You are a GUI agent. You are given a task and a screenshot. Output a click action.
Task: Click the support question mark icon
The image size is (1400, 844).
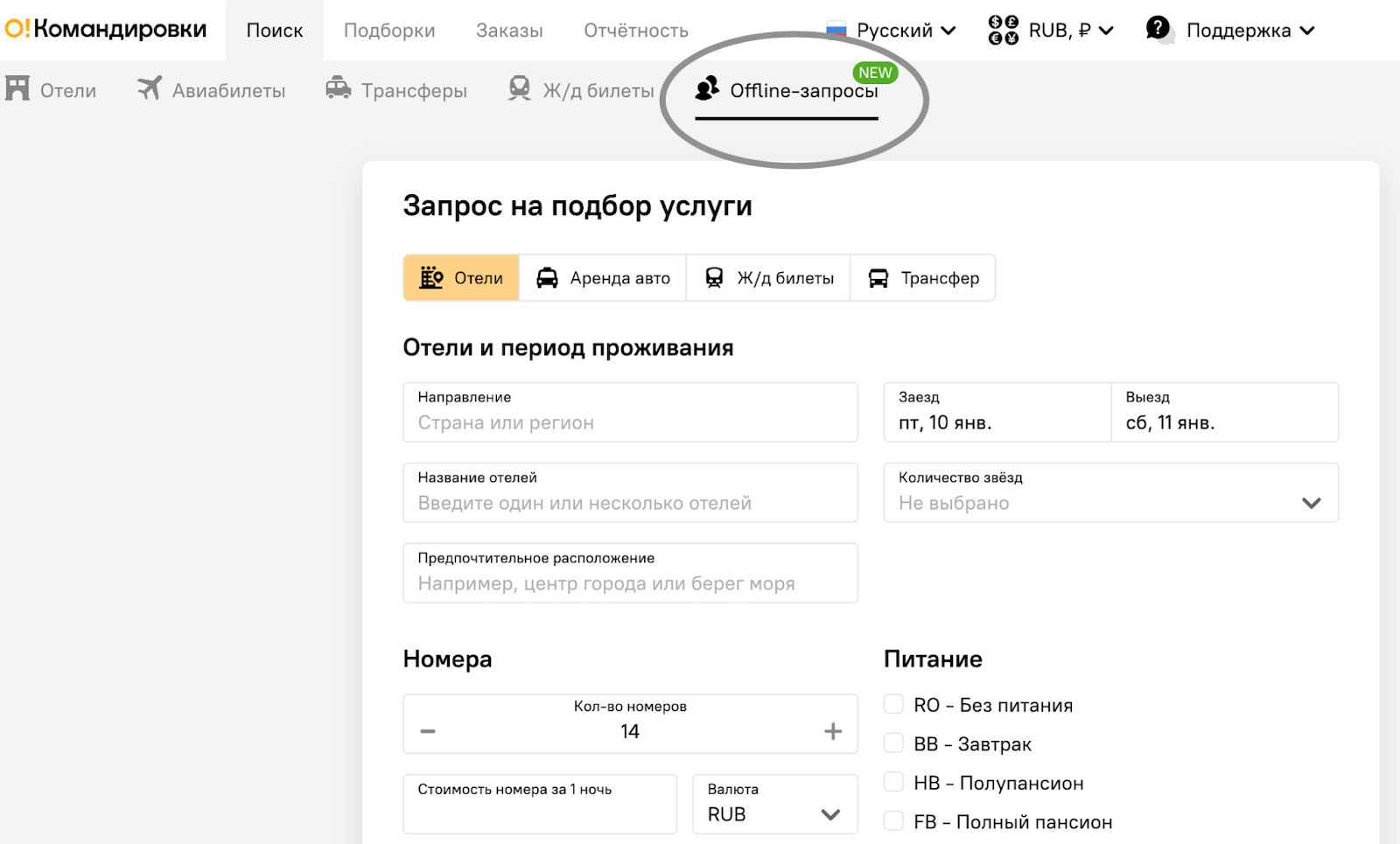pos(1158,29)
